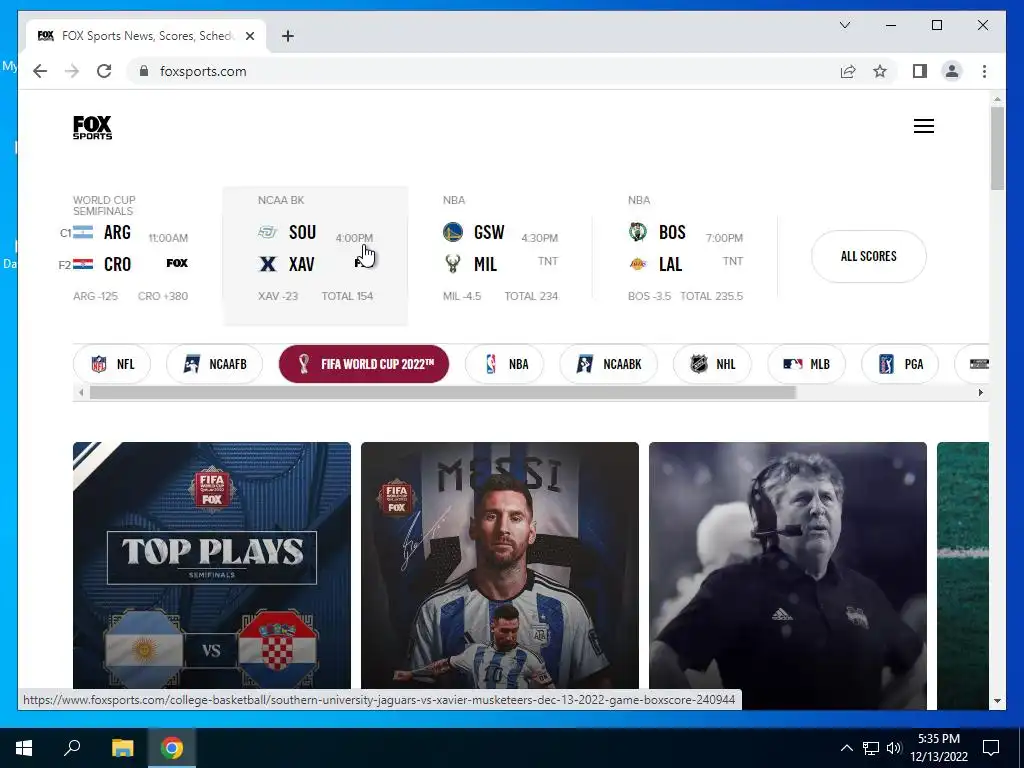Open the BOS vs LAL game
The width and height of the screenshot is (1024, 768).
(685, 256)
